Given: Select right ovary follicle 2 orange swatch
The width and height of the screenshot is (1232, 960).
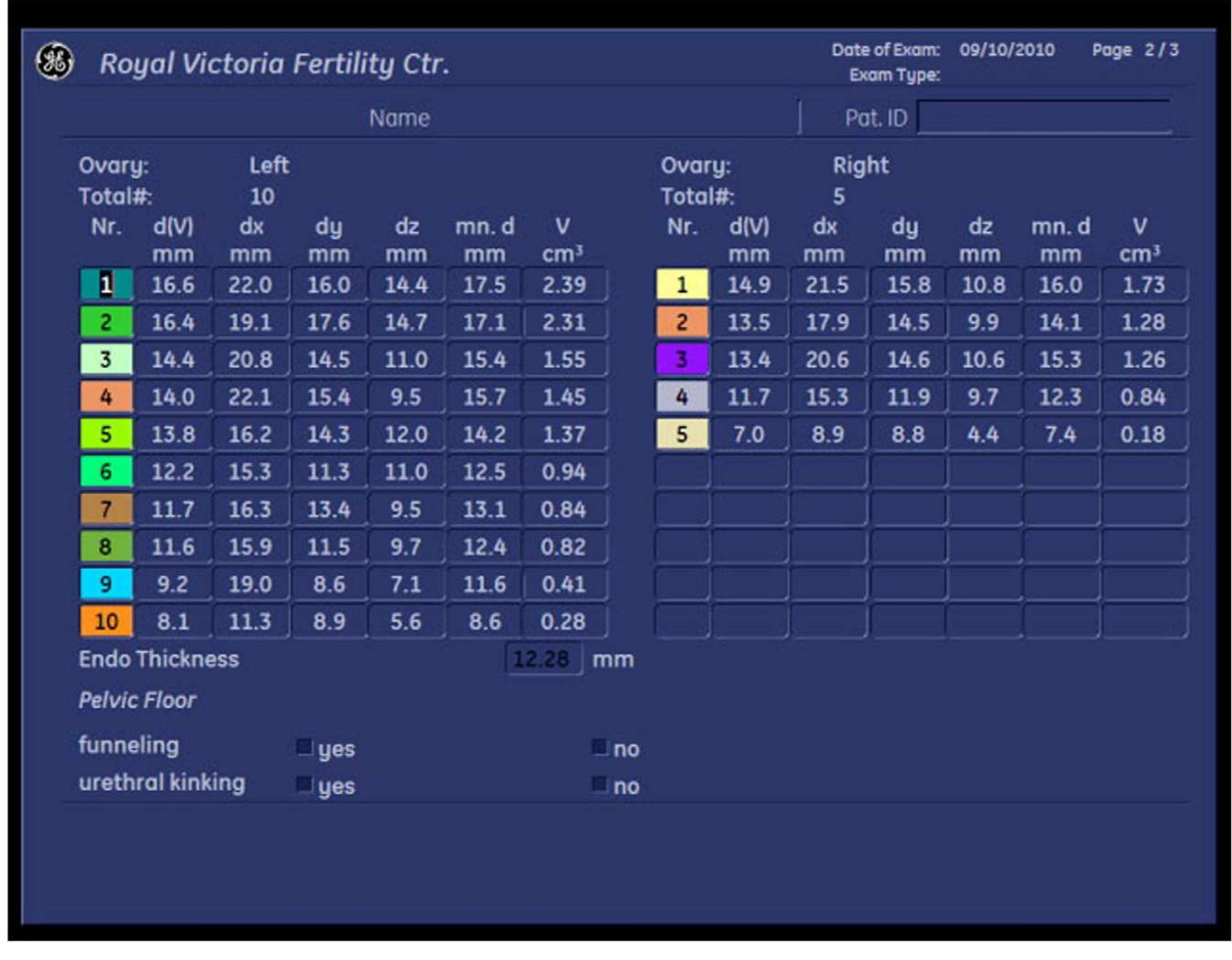Looking at the screenshot, I should [x=683, y=322].
